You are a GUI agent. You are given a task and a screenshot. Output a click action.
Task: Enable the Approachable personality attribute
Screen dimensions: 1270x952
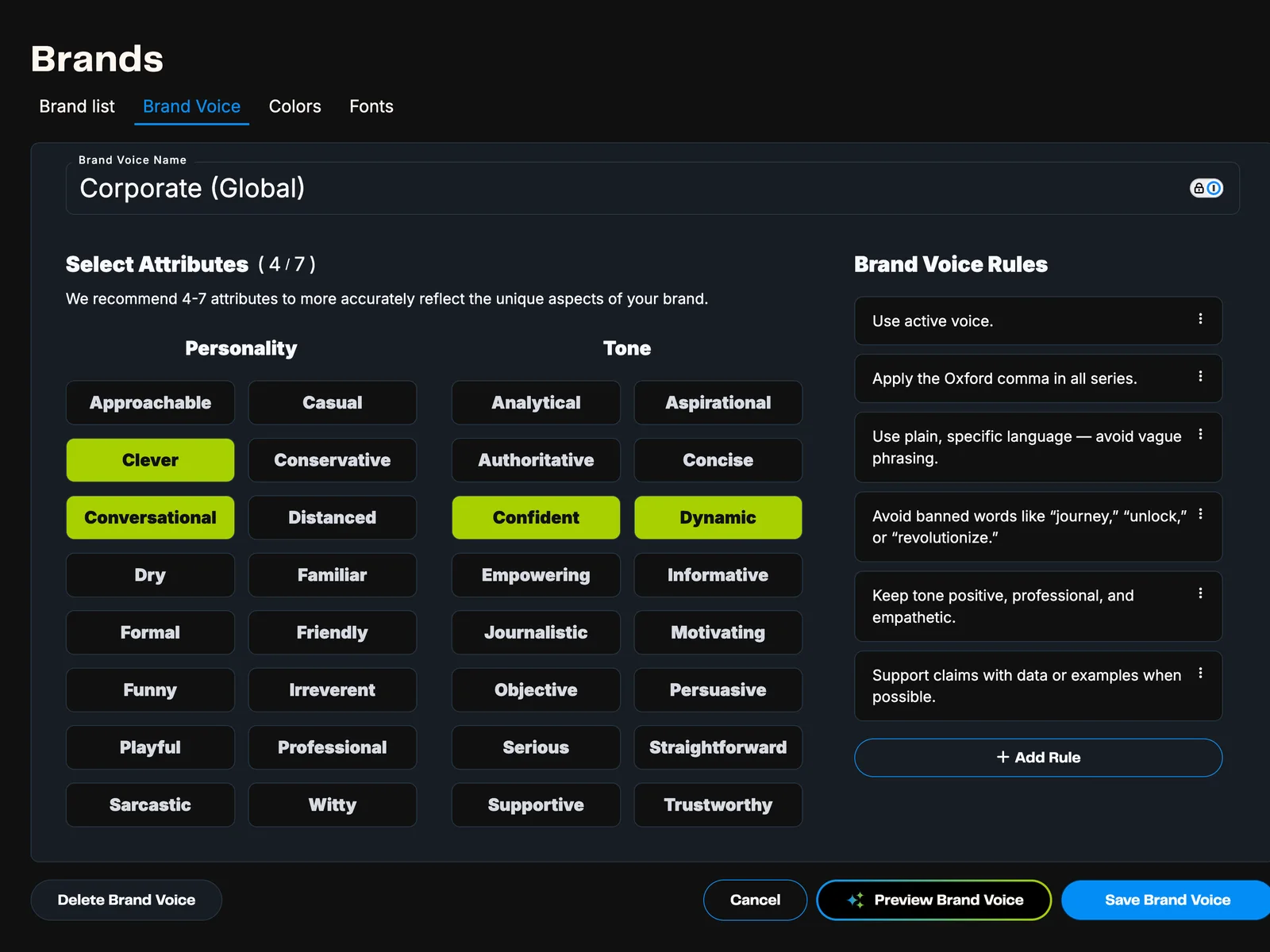click(150, 402)
